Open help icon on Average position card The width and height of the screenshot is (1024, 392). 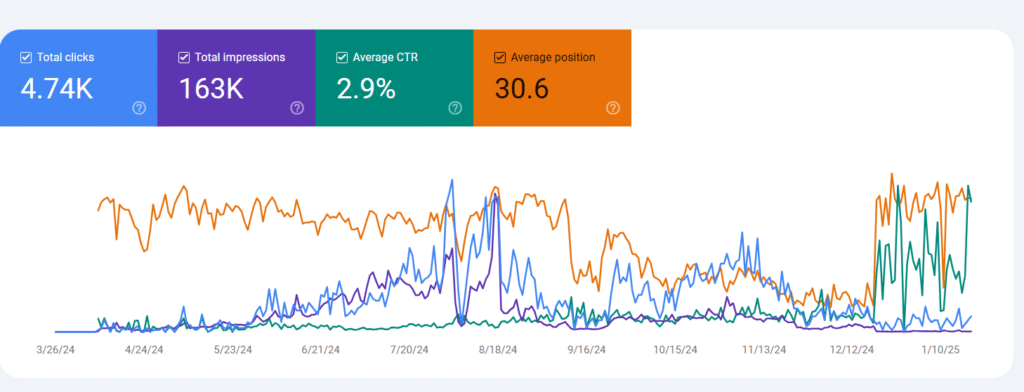(613, 108)
